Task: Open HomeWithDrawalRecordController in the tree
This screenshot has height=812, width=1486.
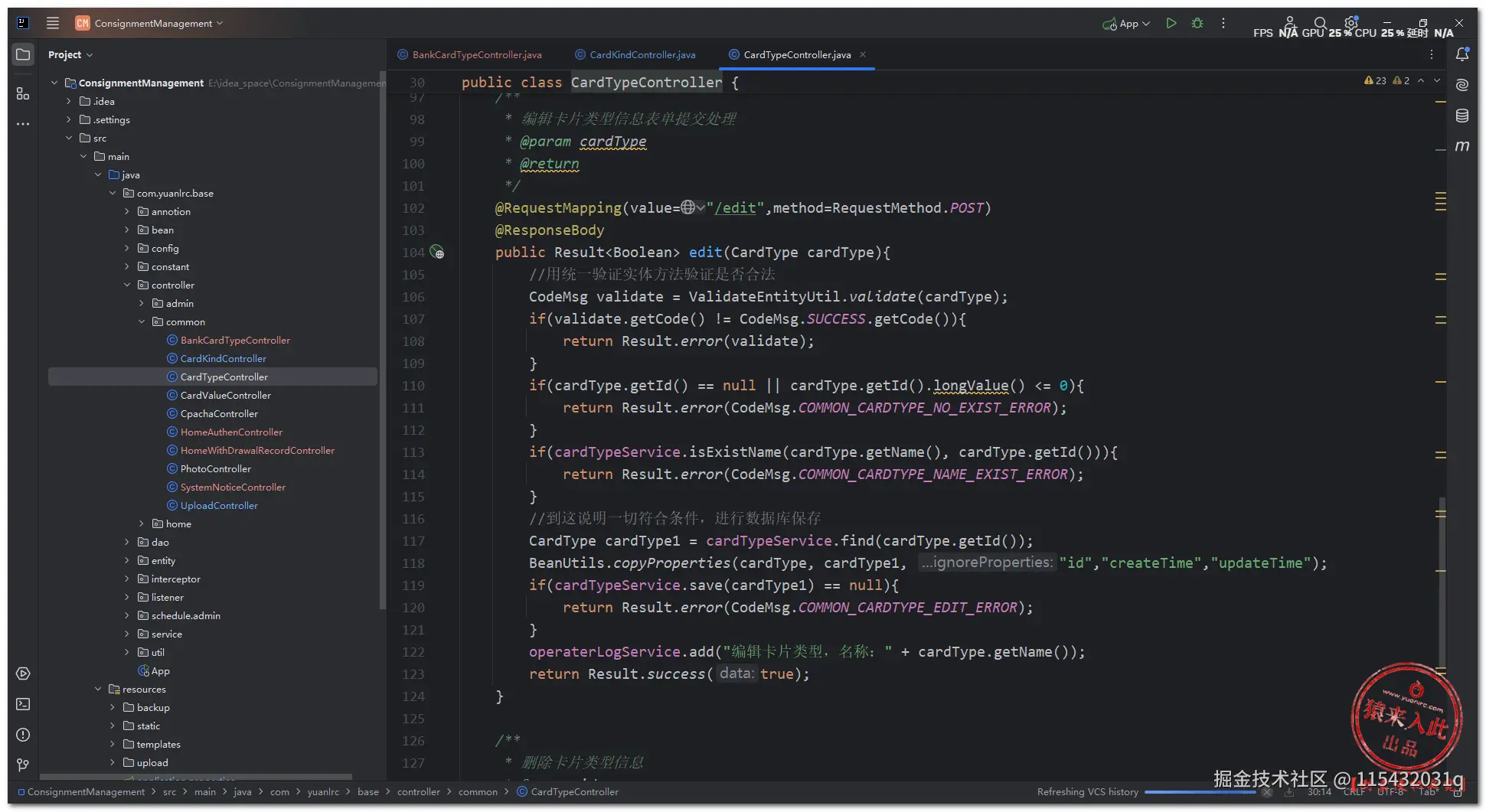Action: point(250,450)
